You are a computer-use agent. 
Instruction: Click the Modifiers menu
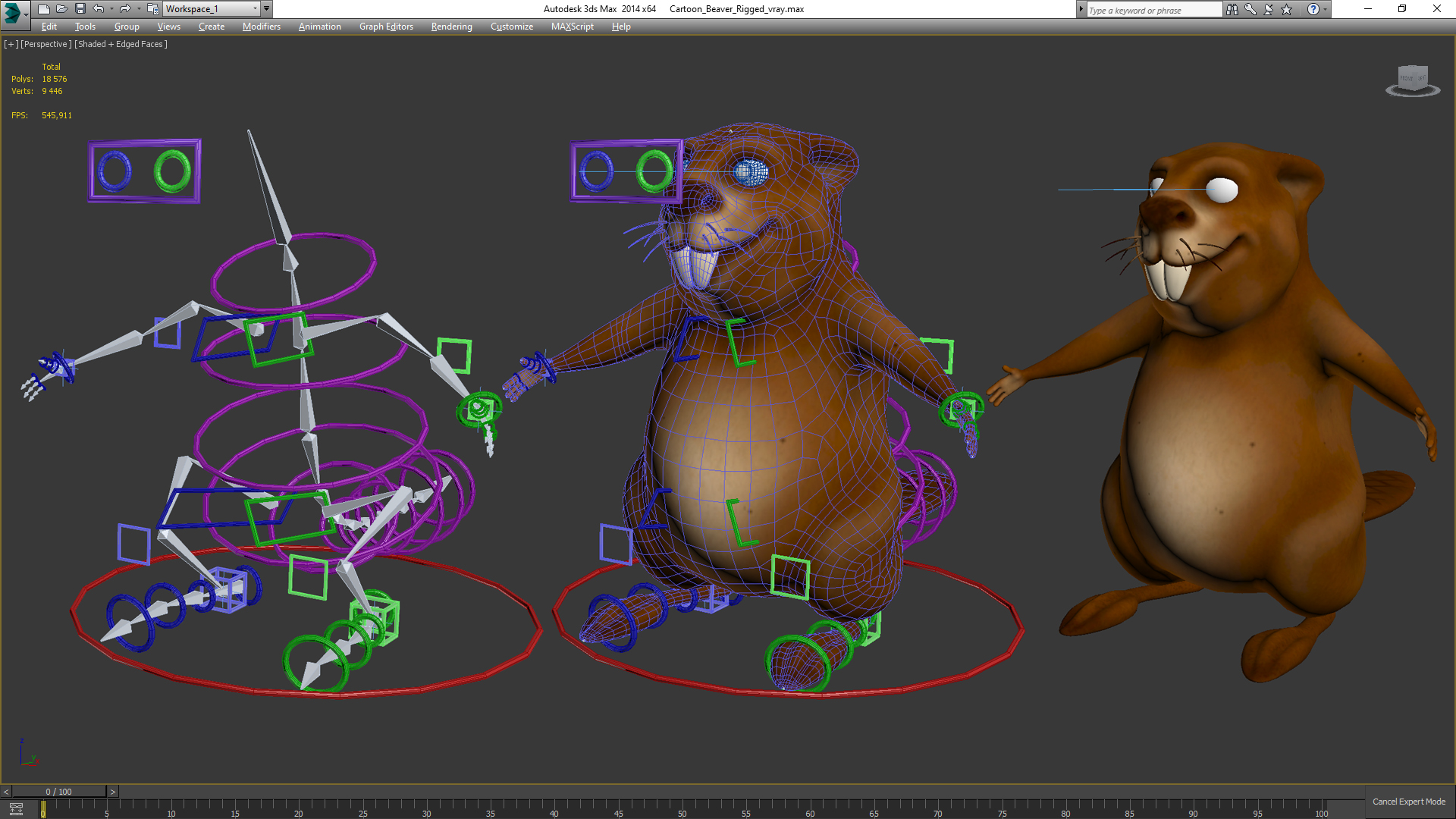coord(260,27)
